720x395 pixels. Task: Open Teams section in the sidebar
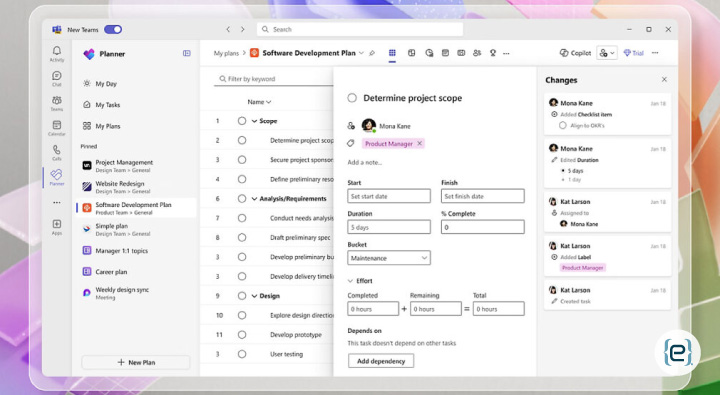click(57, 103)
